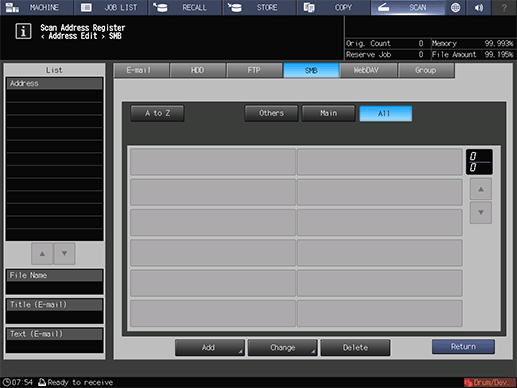
Task: Open the globe language icon
Action: click(x=456, y=7)
